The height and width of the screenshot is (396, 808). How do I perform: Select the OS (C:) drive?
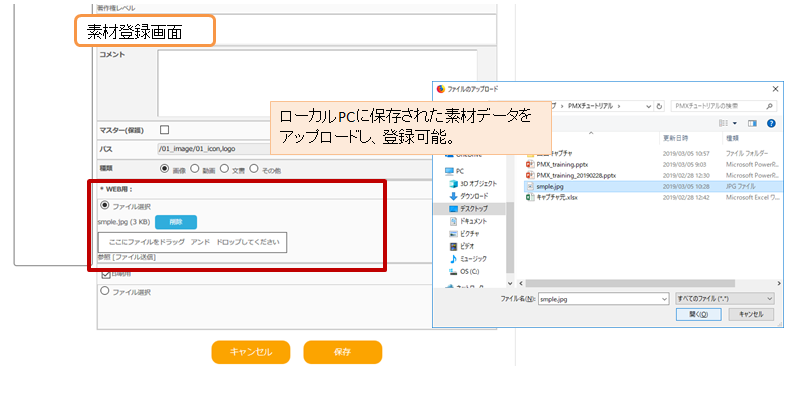[464, 271]
